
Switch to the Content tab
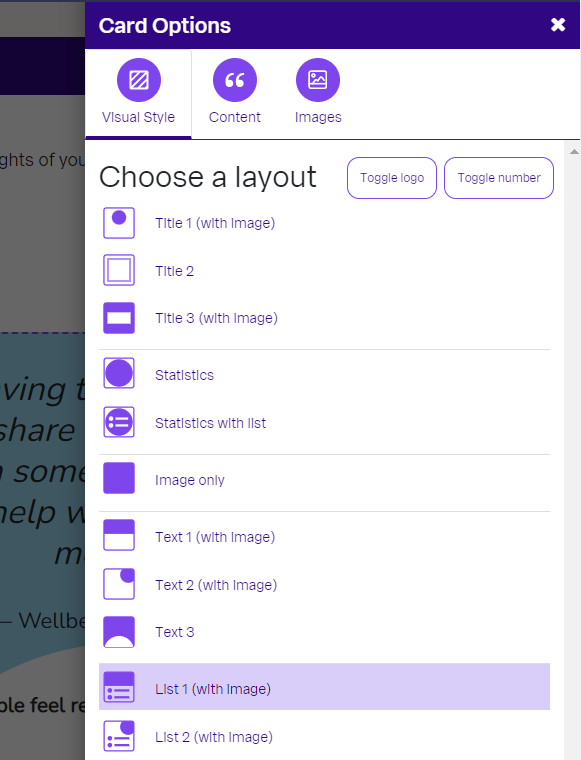(235, 92)
